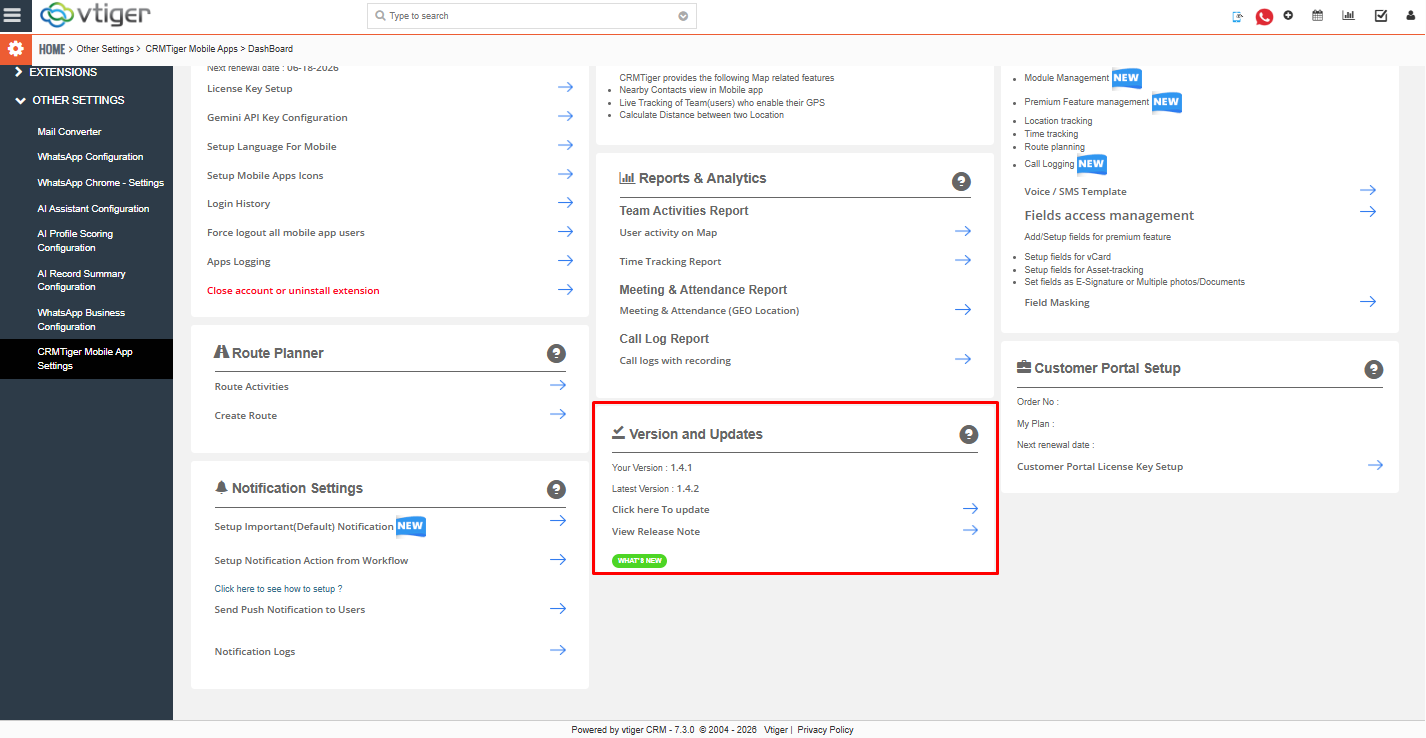Click the Vtiger footer link
Image resolution: width=1426 pixels, height=738 pixels.
click(x=776, y=730)
